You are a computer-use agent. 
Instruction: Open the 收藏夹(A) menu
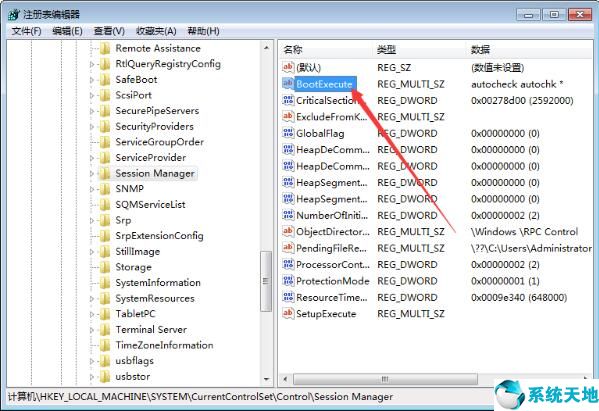click(x=156, y=31)
